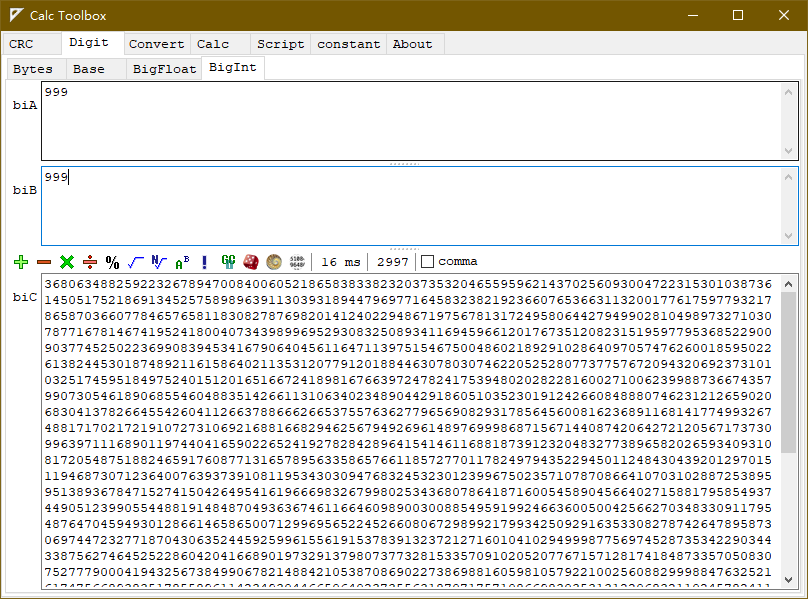Click the red divide icon
The image size is (808, 599).
coord(90,262)
